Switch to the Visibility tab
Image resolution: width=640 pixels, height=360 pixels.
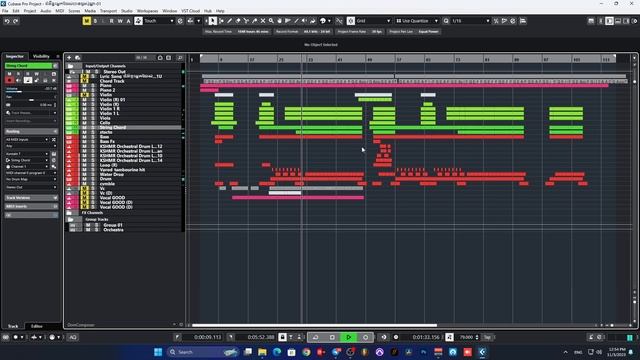tap(41, 56)
